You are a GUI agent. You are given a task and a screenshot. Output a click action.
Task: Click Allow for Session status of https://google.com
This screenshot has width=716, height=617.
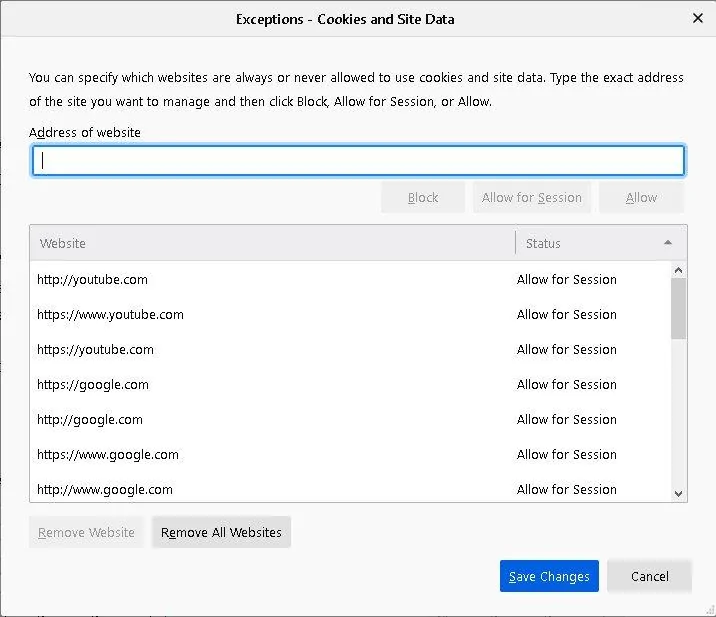[x=567, y=385]
